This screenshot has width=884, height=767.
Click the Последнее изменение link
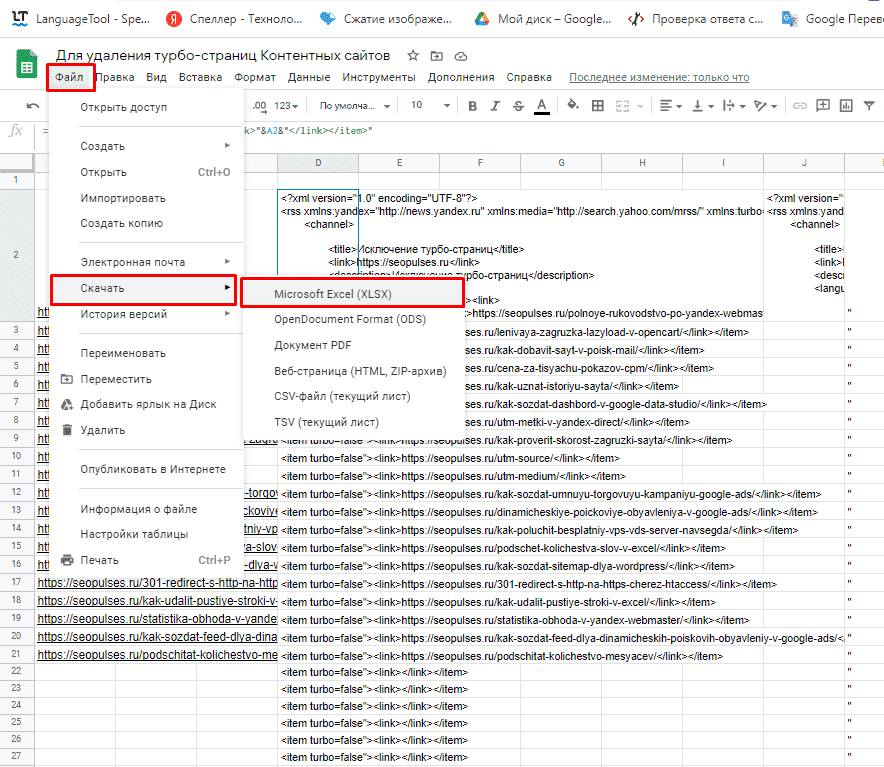tap(659, 77)
